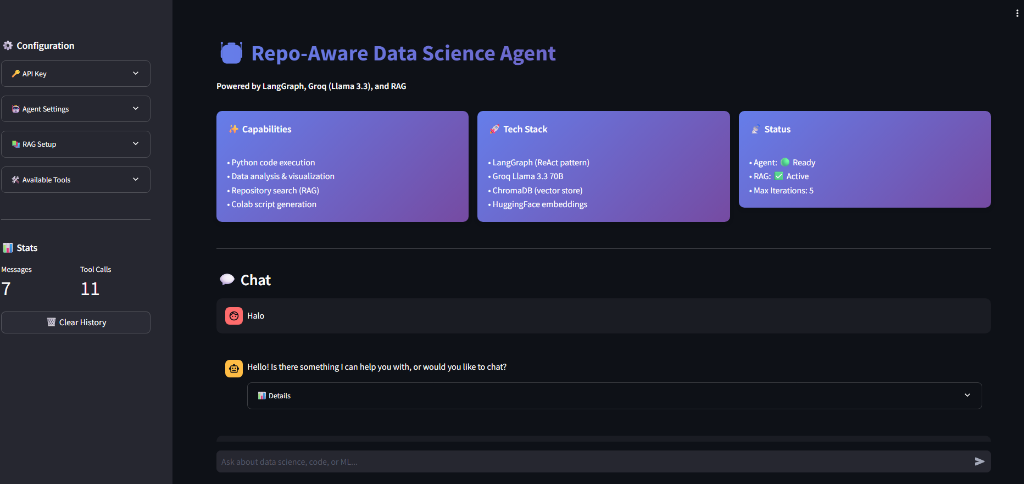
Task: Click the chevron beside API Key
Action: [x=136, y=73]
